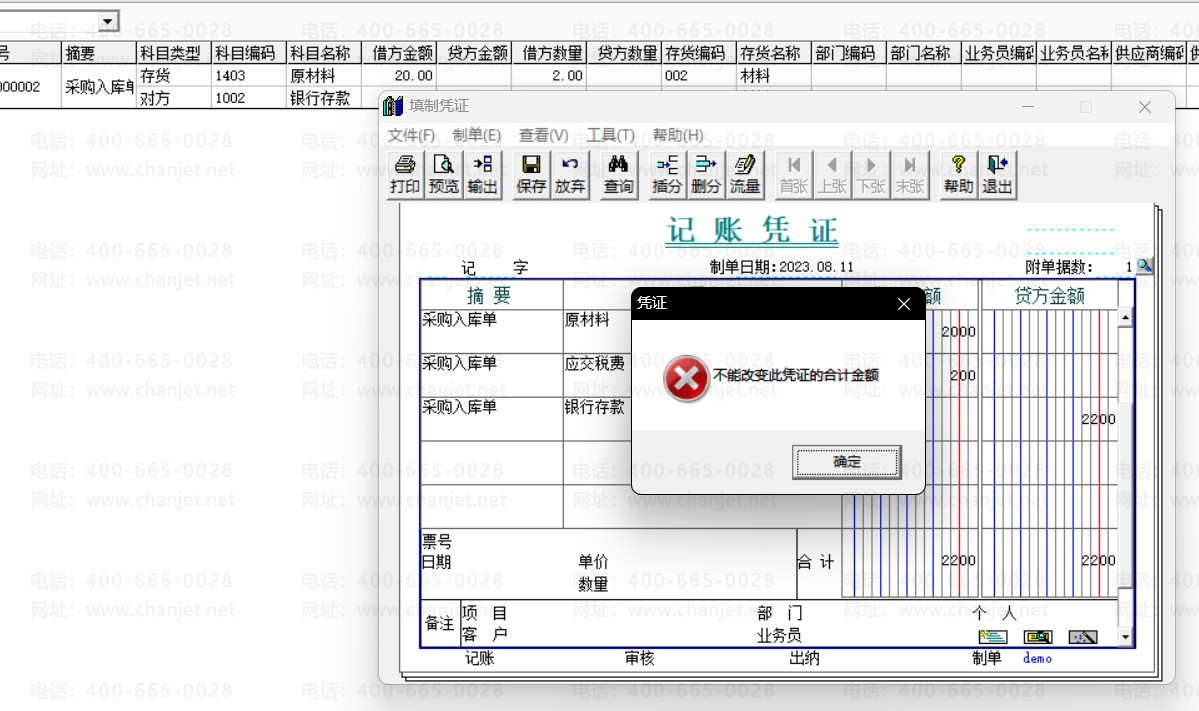Click the 贷方数量 column header

[623, 53]
